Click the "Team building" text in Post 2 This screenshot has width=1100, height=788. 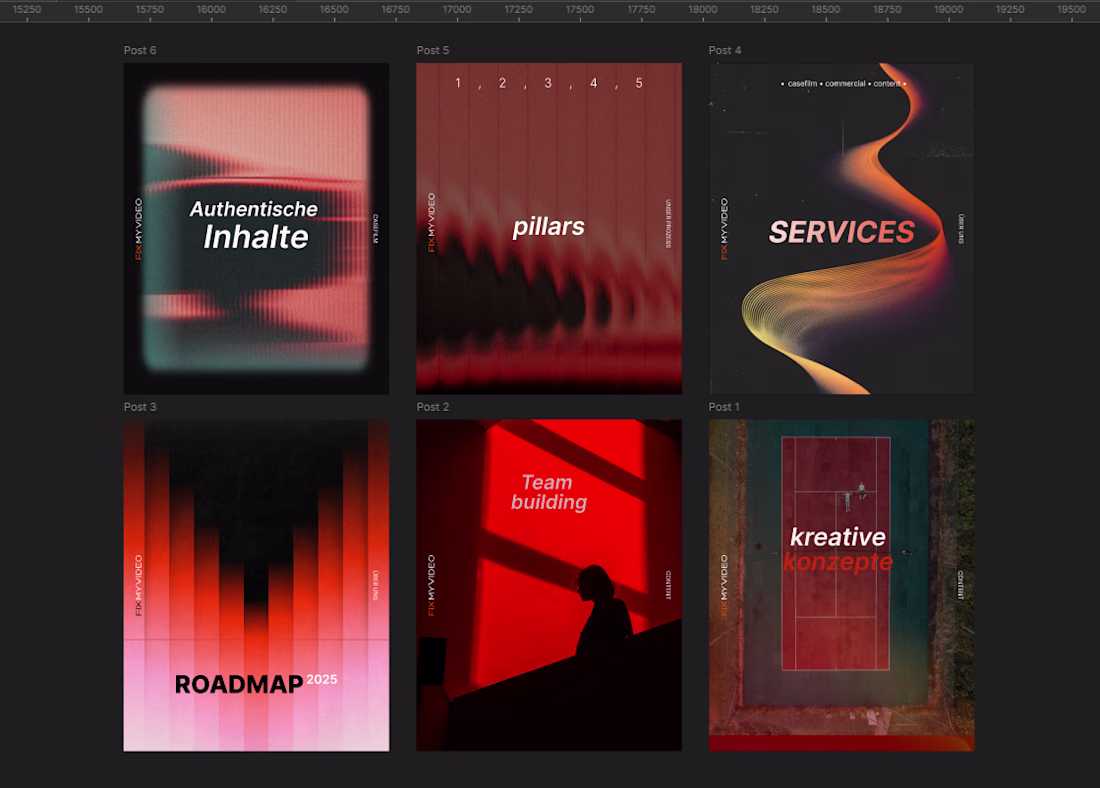pyautogui.click(x=549, y=492)
